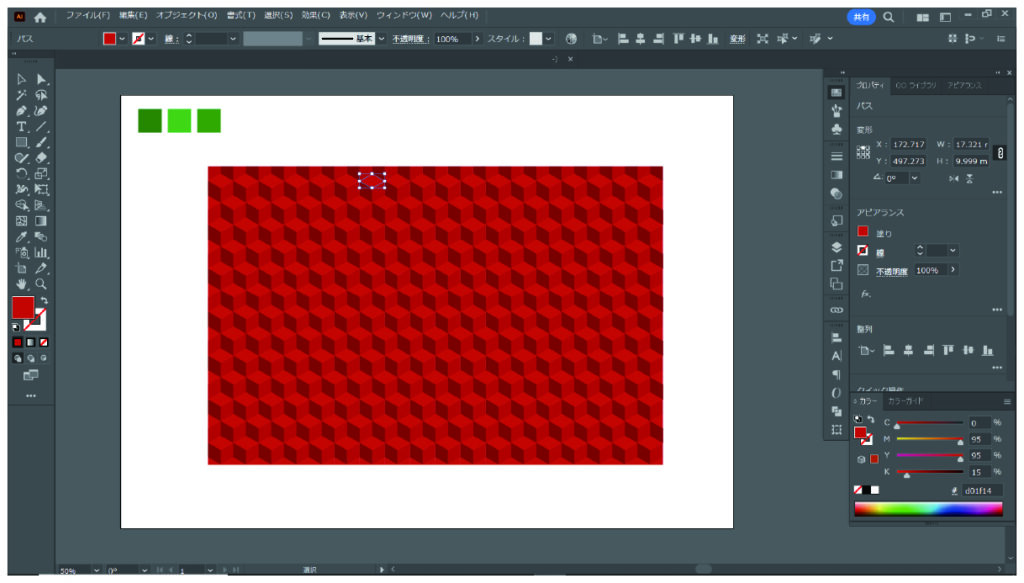Select the Rotate tool

tap(22, 174)
